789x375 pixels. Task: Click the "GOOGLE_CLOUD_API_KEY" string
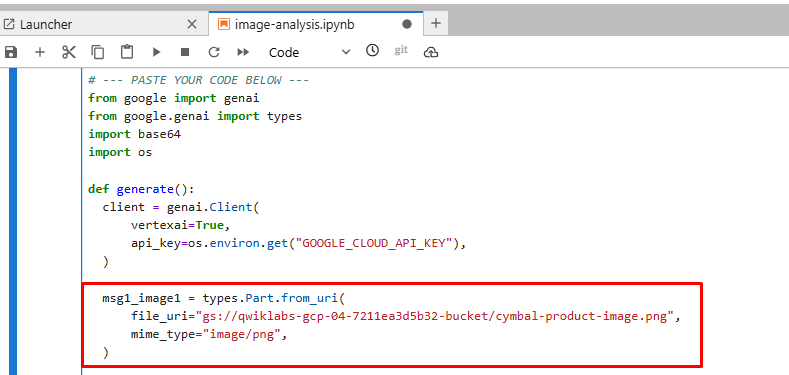pos(373,243)
